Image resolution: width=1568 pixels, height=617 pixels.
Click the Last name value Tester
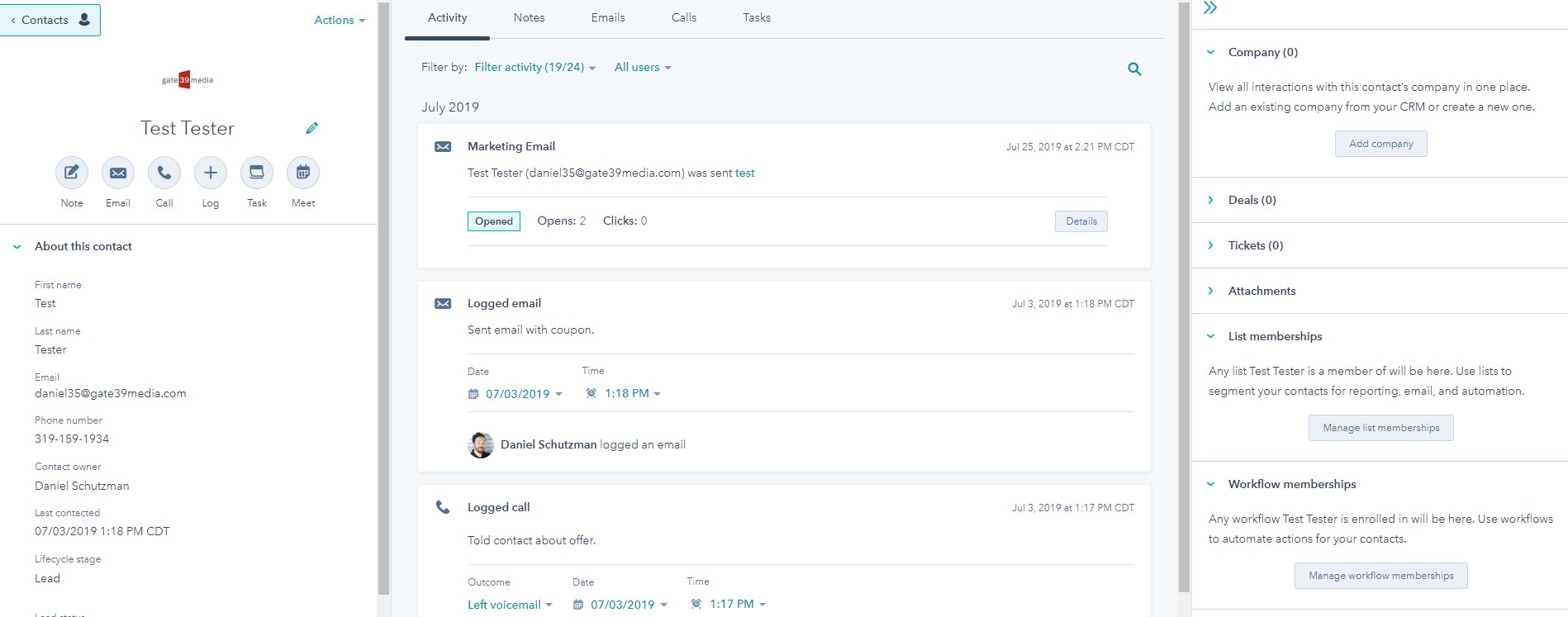(50, 349)
